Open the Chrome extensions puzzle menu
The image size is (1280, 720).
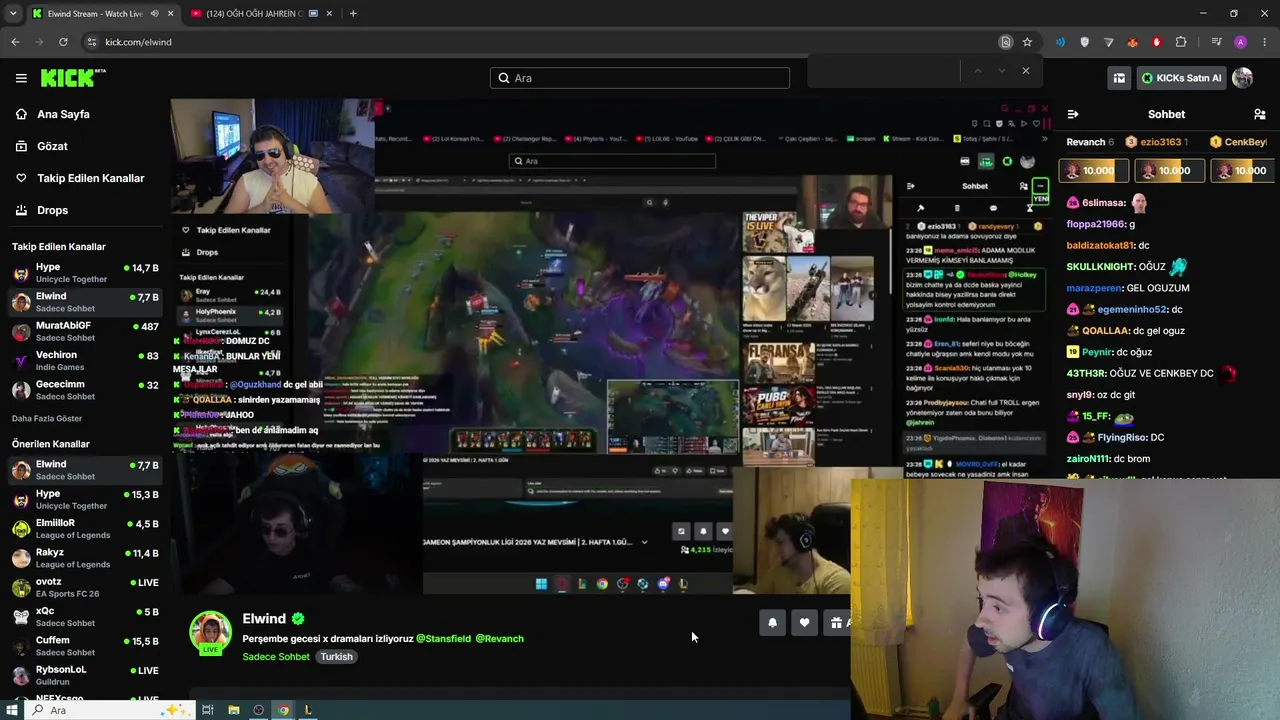[1181, 42]
